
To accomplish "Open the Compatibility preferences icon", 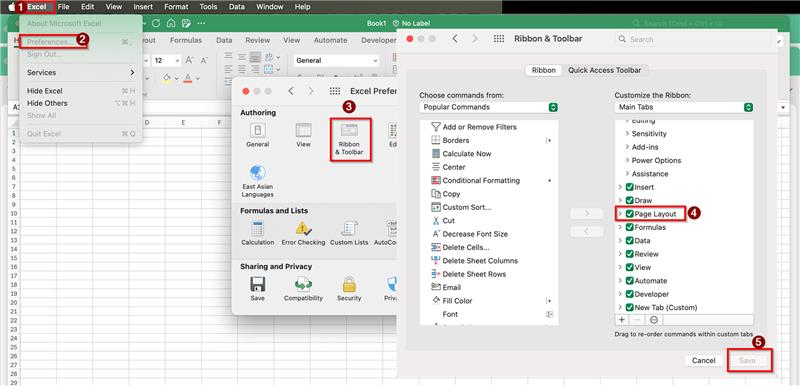I will coord(303,289).
